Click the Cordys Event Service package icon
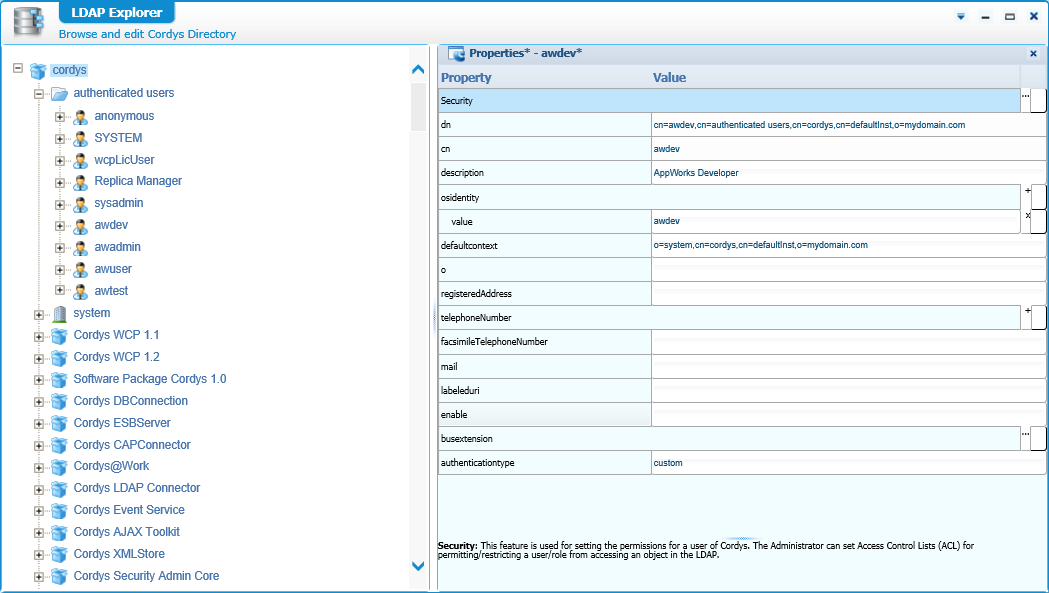The height and width of the screenshot is (593, 1049). click(60, 511)
